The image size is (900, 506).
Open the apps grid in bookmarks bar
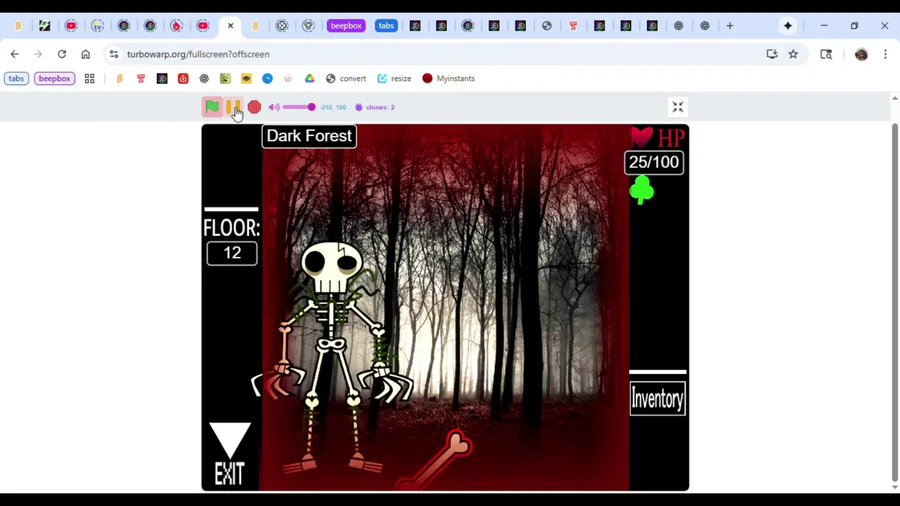90,79
